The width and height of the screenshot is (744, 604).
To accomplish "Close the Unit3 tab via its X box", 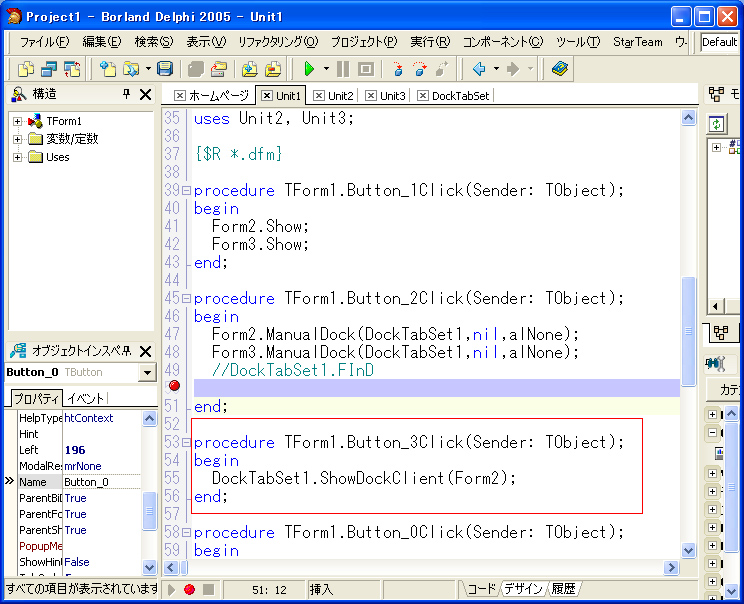I will pos(371,96).
